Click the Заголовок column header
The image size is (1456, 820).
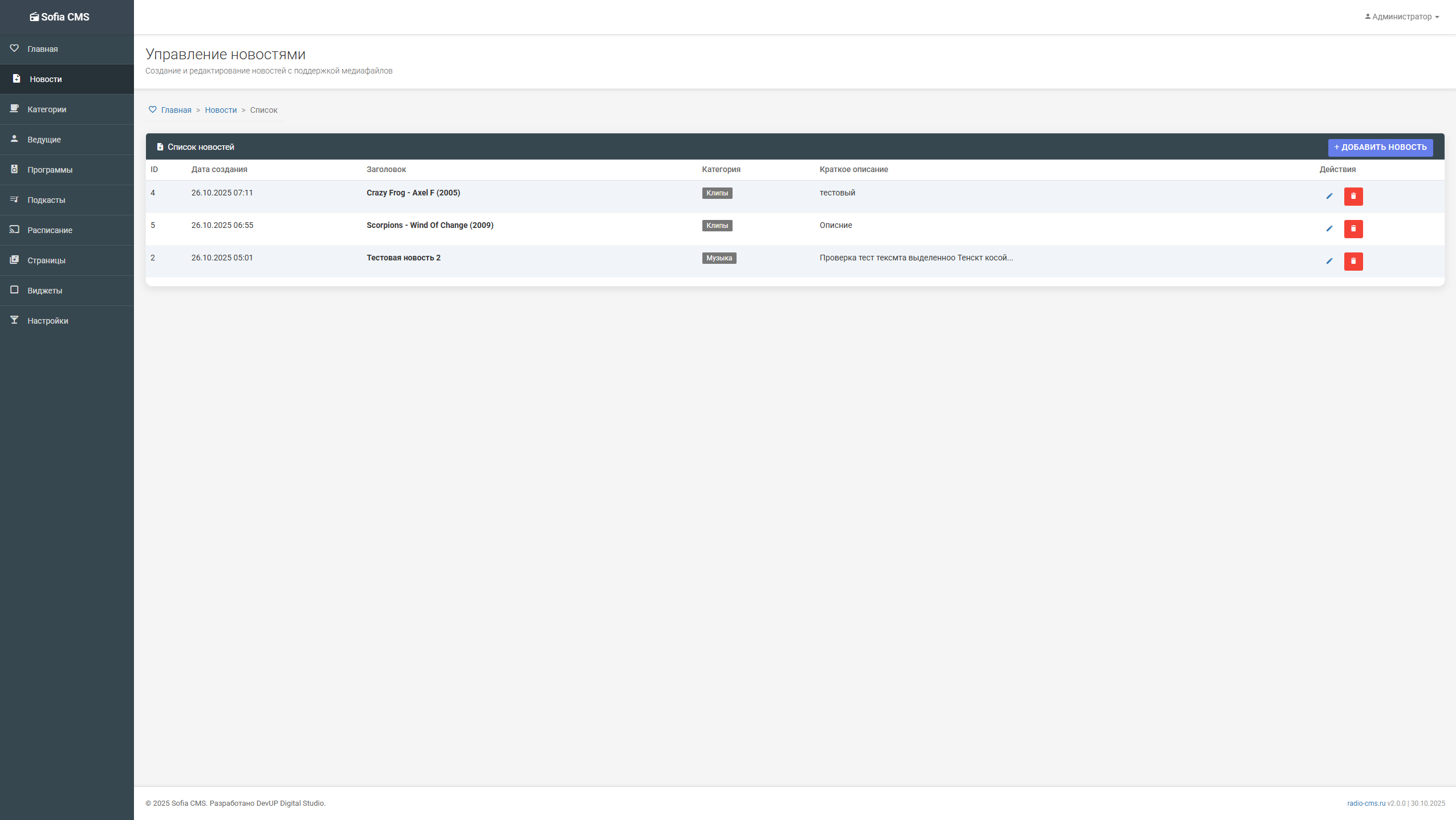click(386, 169)
